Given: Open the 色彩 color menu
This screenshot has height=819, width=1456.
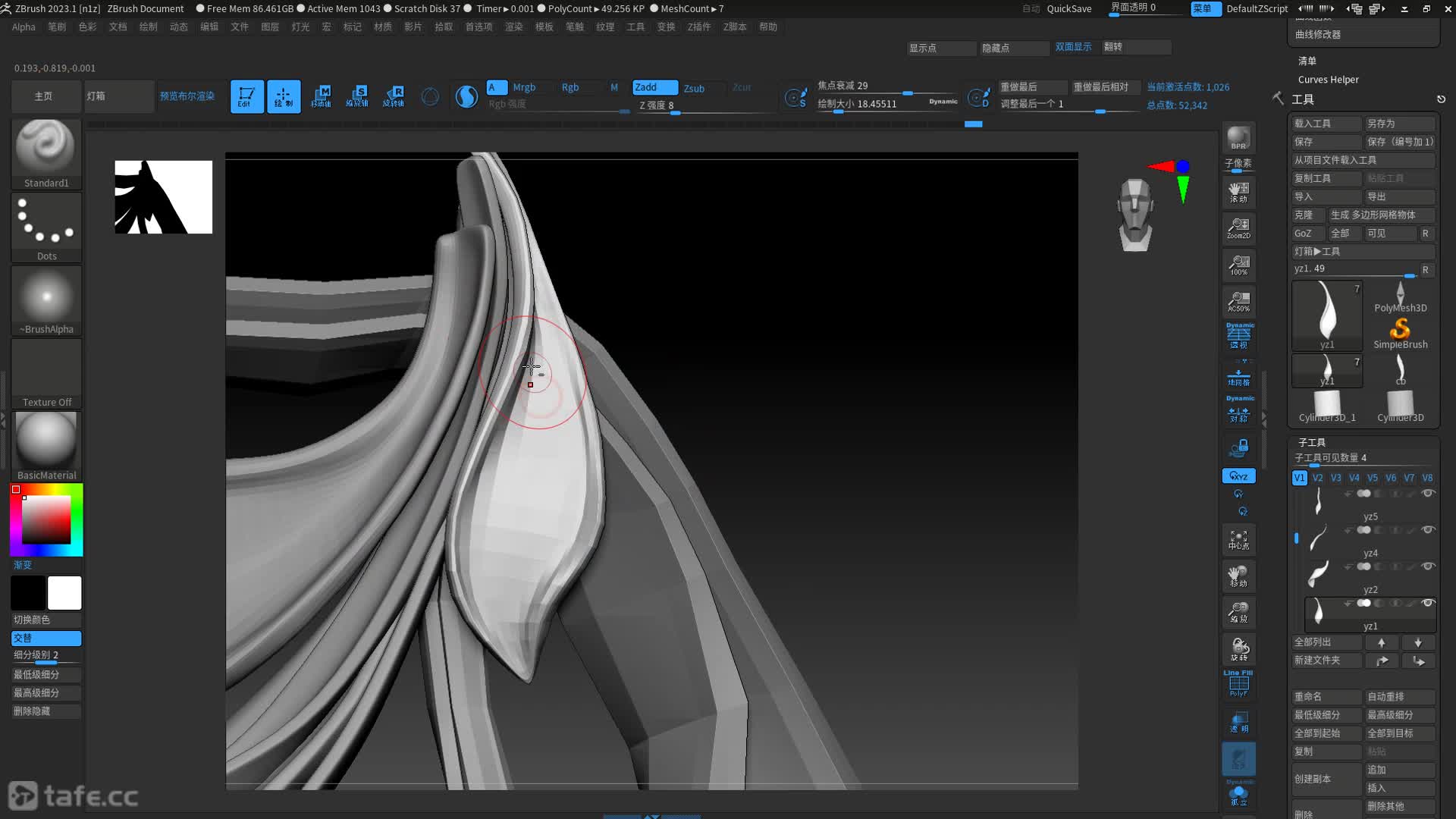Looking at the screenshot, I should pyautogui.click(x=87, y=27).
